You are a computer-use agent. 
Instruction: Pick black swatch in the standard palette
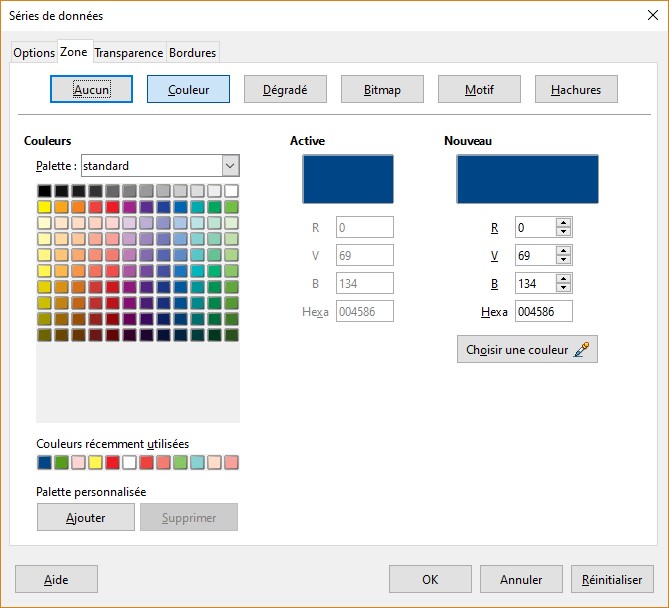tap(44, 191)
